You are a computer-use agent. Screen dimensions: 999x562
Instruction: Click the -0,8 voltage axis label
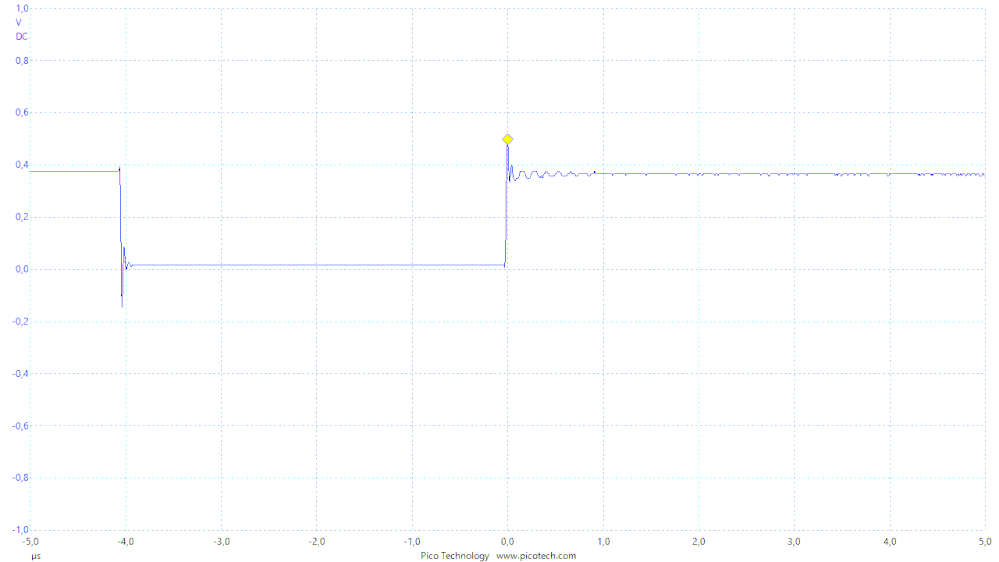tap(20, 478)
